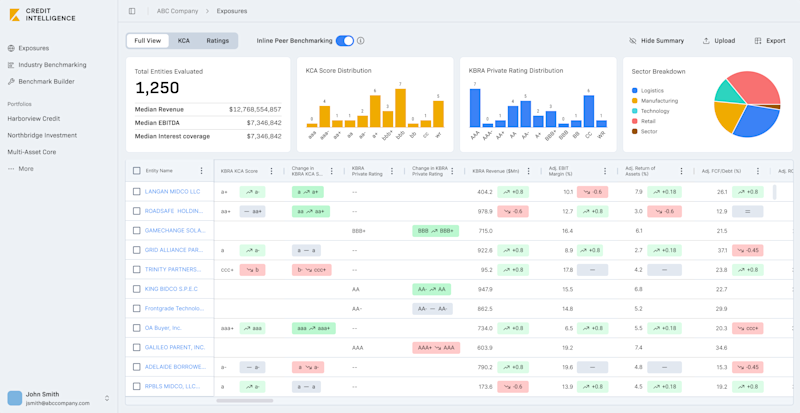
Task: Open the KBRA Private Rating column menu
Action: point(392,171)
